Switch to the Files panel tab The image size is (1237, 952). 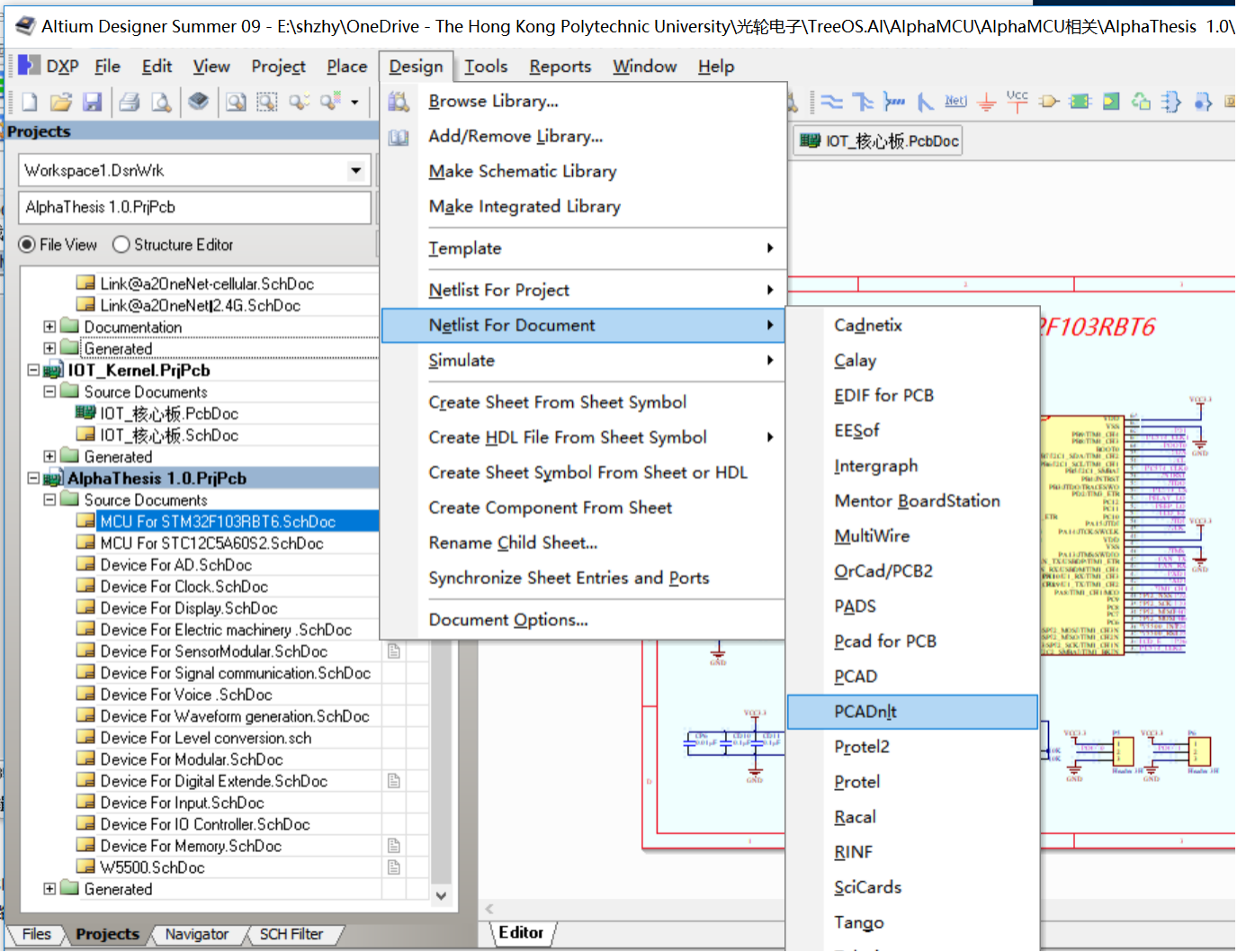click(x=36, y=934)
